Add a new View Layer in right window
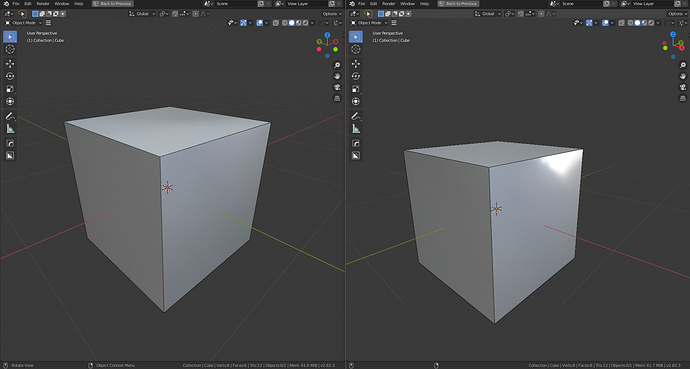The height and width of the screenshot is (369, 690). coord(678,4)
